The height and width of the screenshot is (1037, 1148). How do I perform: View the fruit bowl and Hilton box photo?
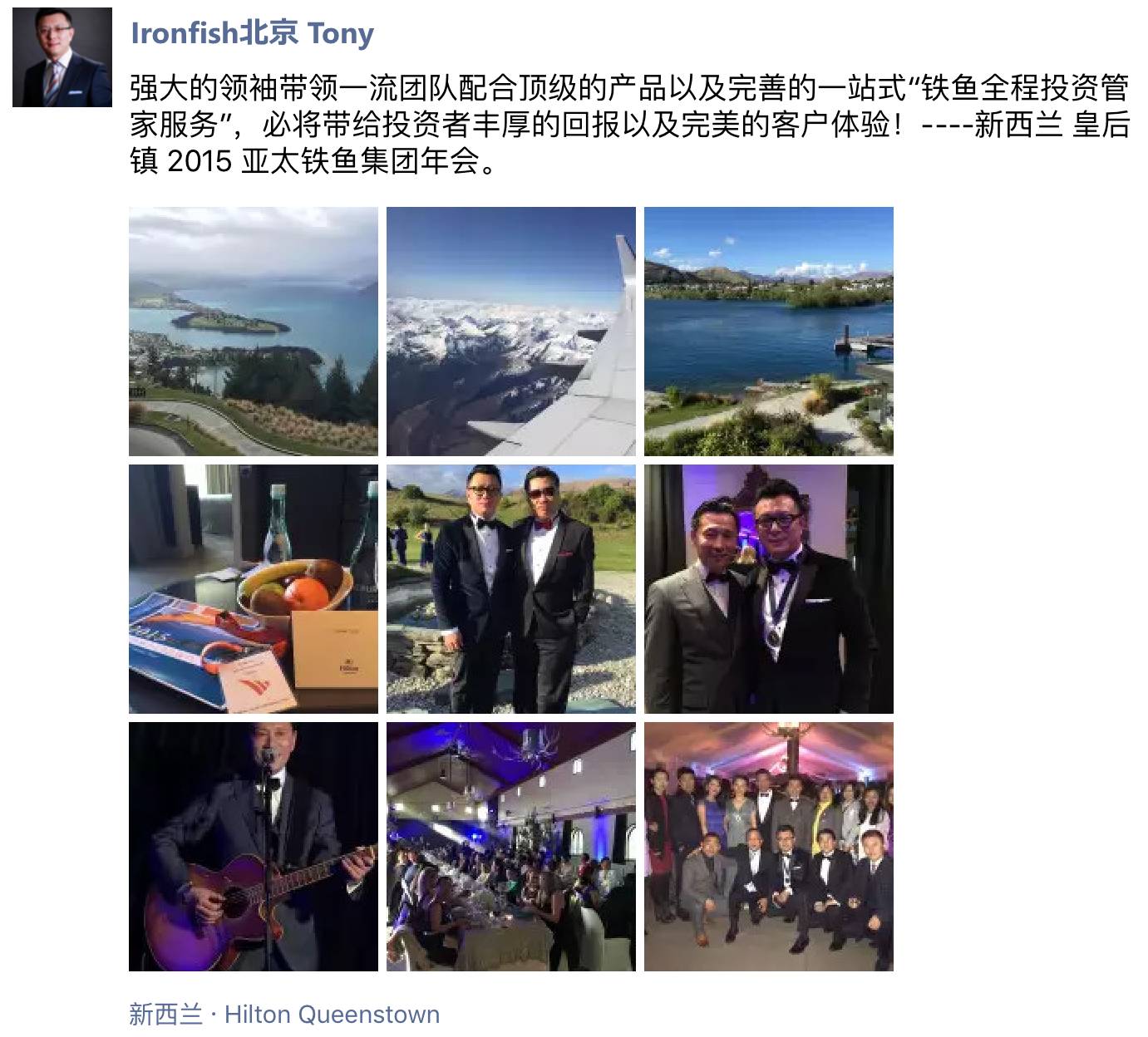(254, 589)
